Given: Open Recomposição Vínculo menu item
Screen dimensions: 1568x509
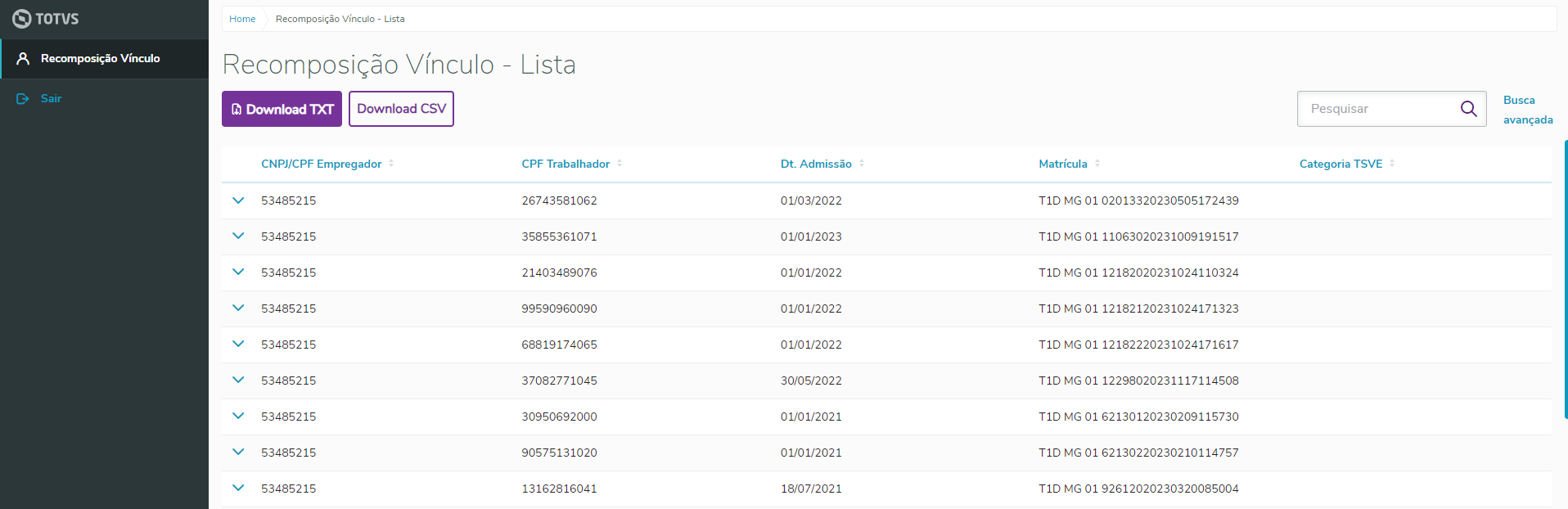Looking at the screenshot, I should pyautogui.click(x=105, y=59).
